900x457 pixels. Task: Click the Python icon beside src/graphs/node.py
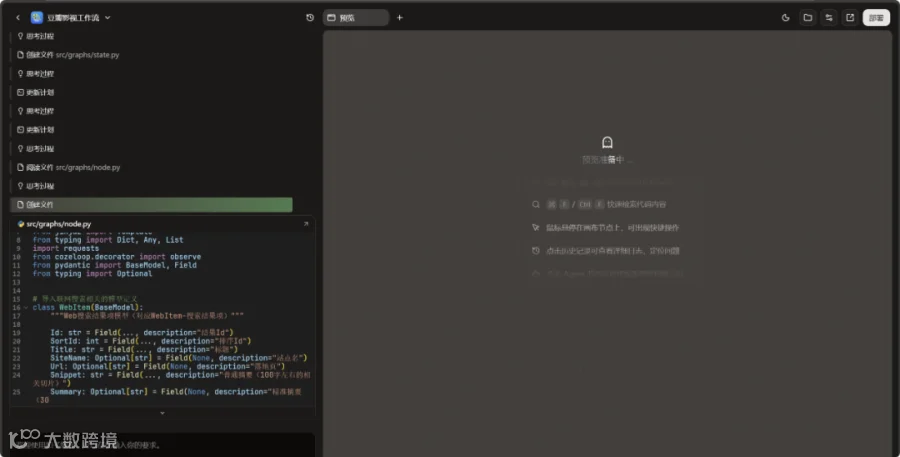point(21,224)
